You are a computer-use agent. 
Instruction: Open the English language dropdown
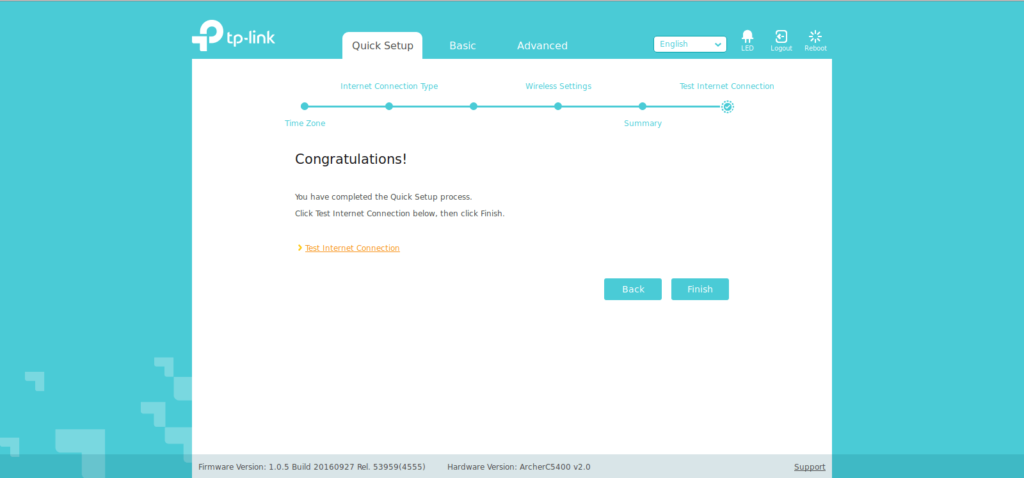689,44
